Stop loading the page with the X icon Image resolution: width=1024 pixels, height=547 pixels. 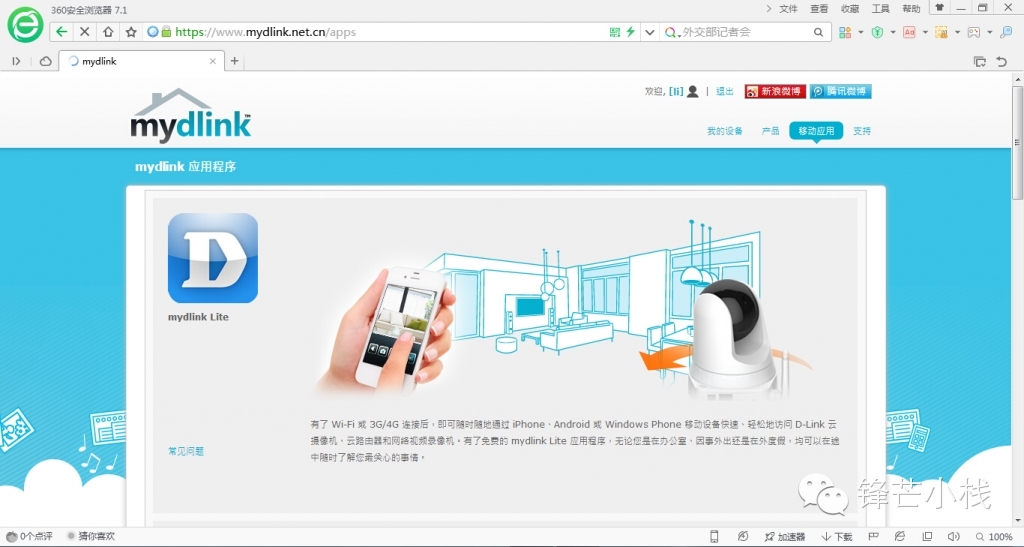(x=84, y=32)
